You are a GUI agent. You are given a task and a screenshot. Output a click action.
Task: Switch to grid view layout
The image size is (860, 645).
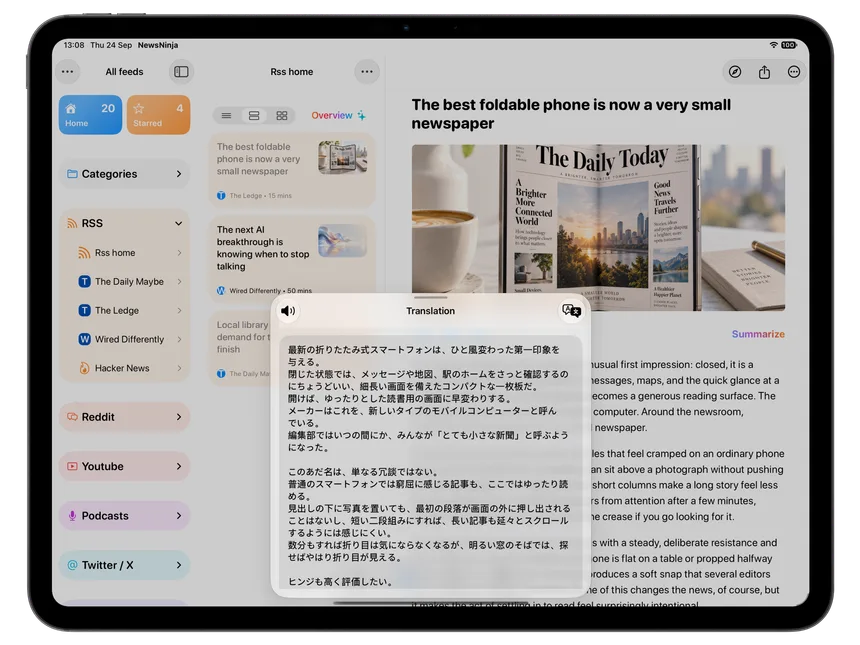pos(281,115)
